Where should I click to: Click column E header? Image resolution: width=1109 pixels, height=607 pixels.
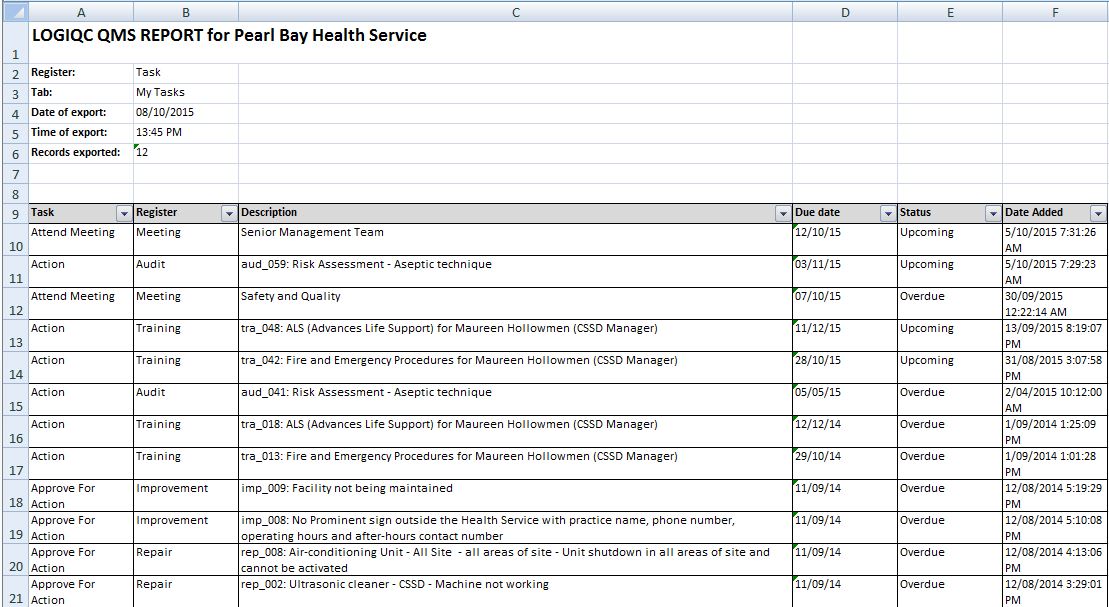click(949, 12)
